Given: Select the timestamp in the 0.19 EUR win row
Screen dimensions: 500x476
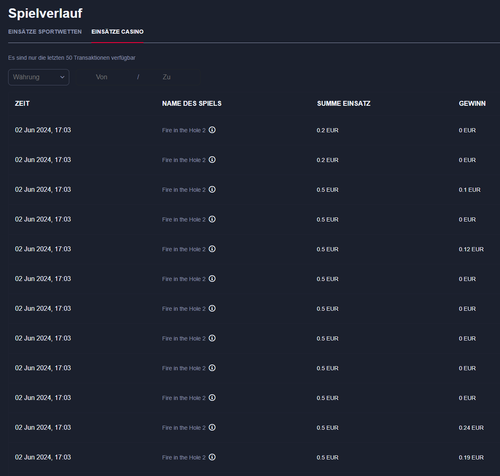Looking at the screenshot, I should tap(43, 457).
